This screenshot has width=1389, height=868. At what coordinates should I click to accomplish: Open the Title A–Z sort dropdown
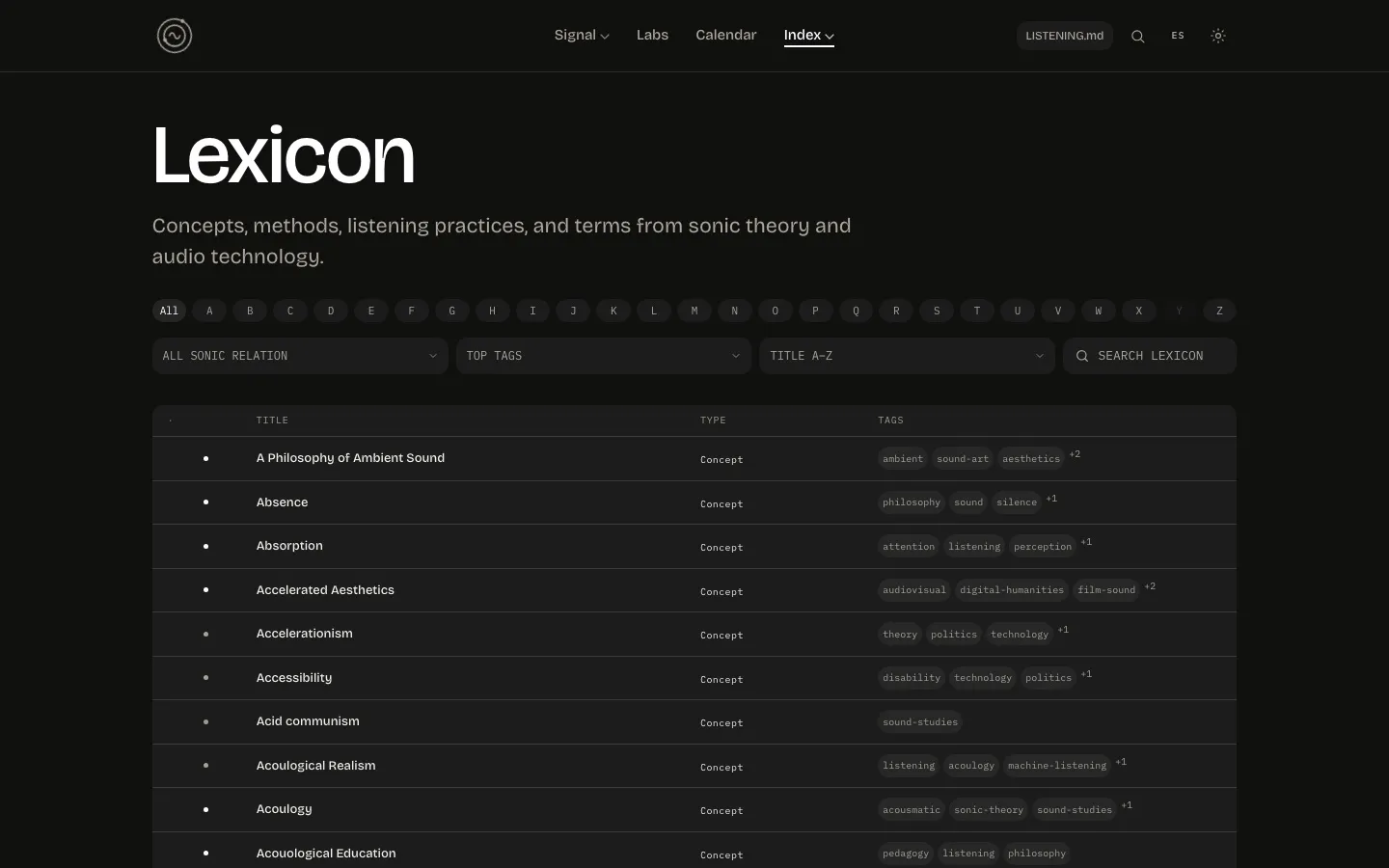[x=907, y=356]
